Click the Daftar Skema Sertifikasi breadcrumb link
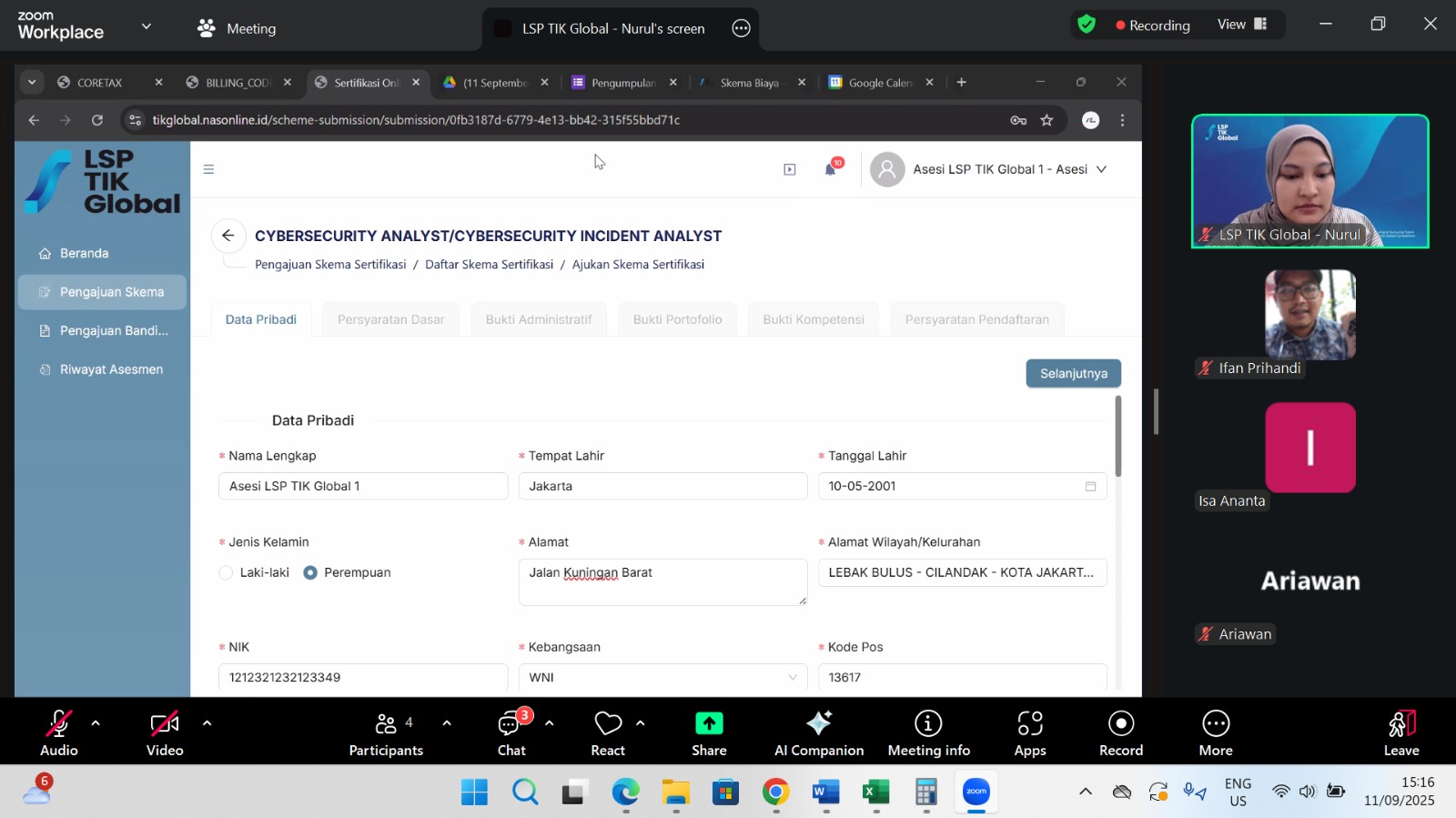This screenshot has height=818, width=1456. 489,265
